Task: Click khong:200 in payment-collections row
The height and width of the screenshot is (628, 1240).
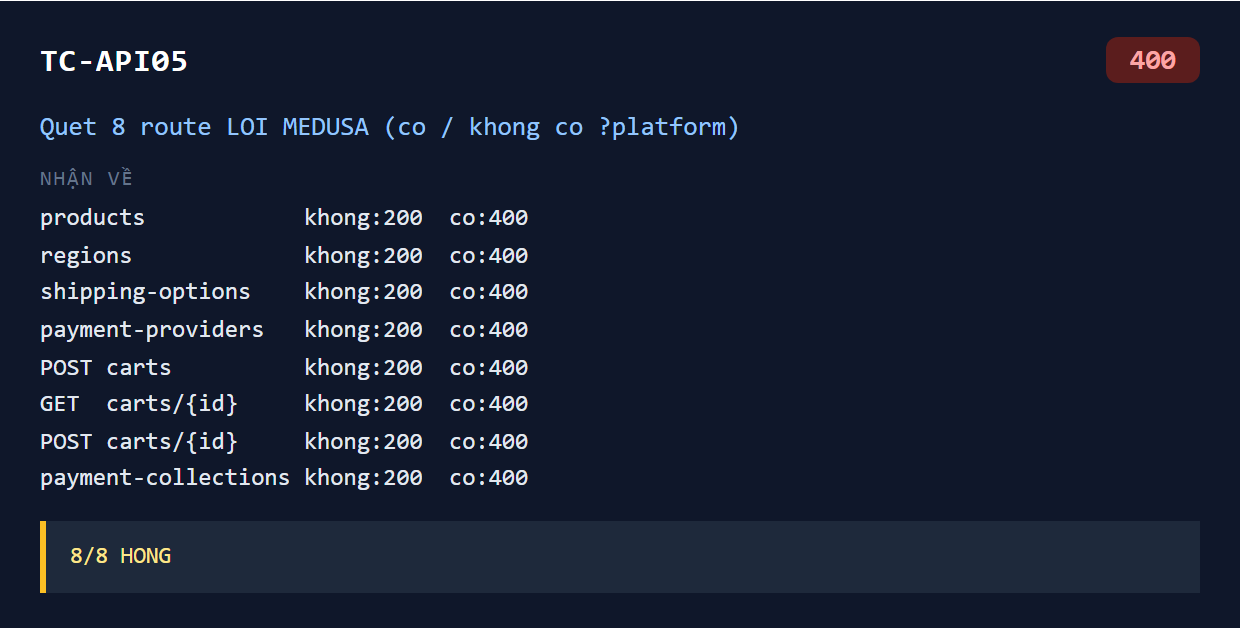Action: (x=363, y=478)
